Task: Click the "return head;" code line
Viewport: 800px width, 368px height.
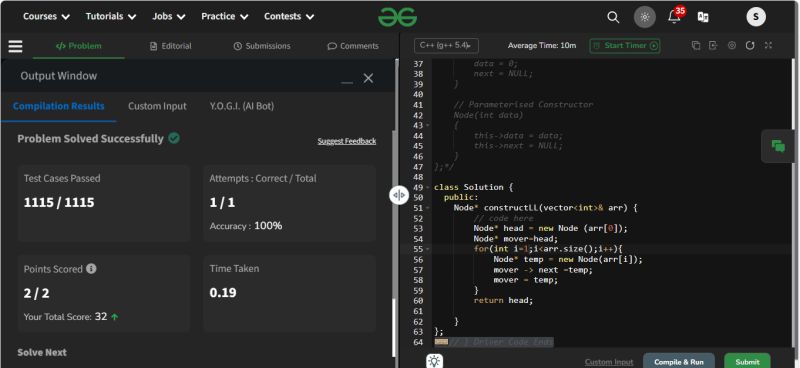Action: click(503, 300)
